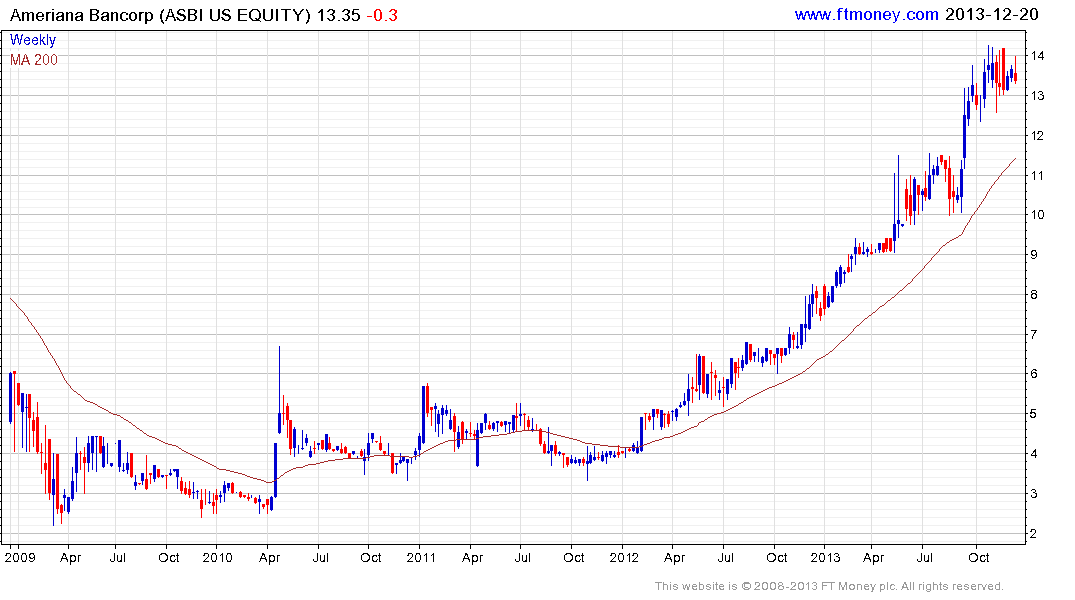Click the 13.35 last price value
The height and width of the screenshot is (600, 1075).
pyautogui.click(x=339, y=15)
